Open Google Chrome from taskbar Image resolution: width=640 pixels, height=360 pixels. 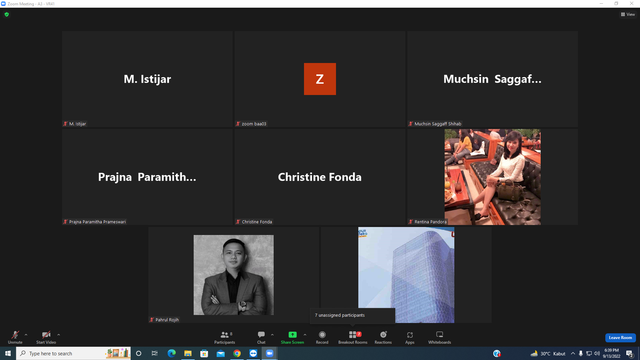point(237,353)
